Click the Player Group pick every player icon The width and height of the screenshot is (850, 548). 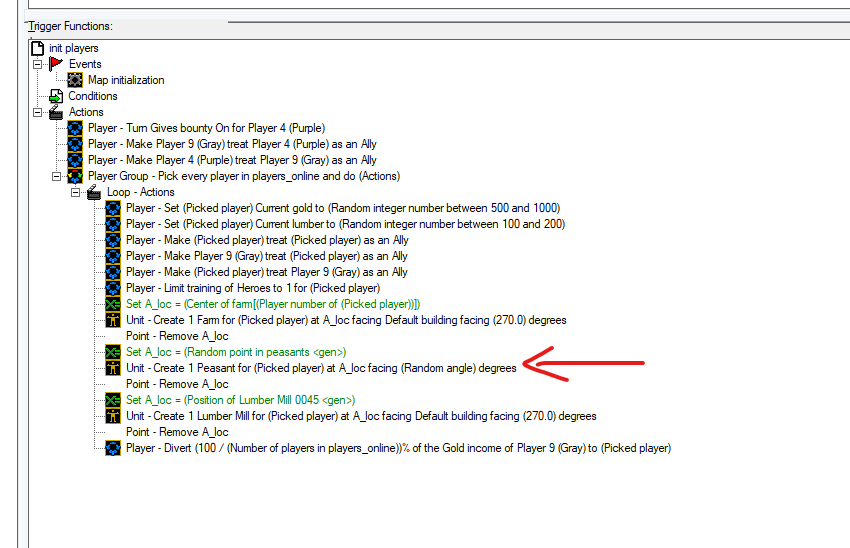(x=75, y=176)
